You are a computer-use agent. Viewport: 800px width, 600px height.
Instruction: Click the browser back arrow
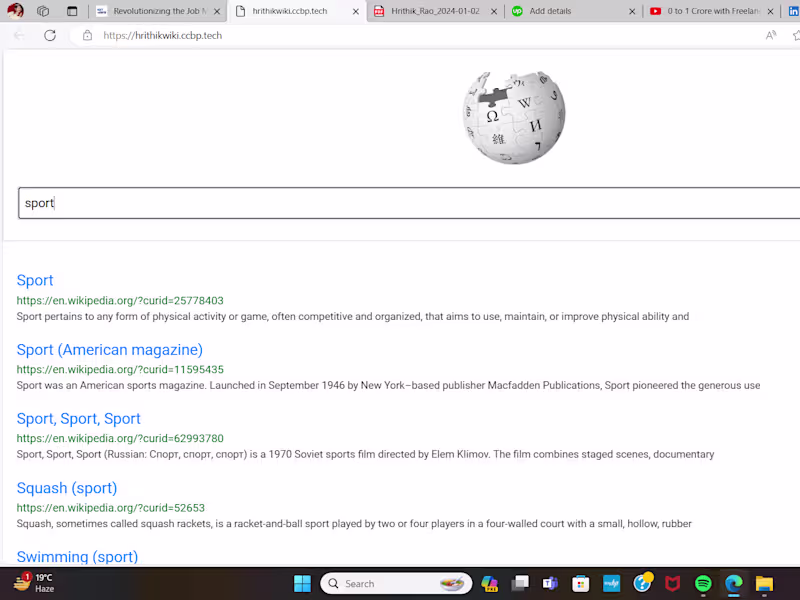(19, 35)
